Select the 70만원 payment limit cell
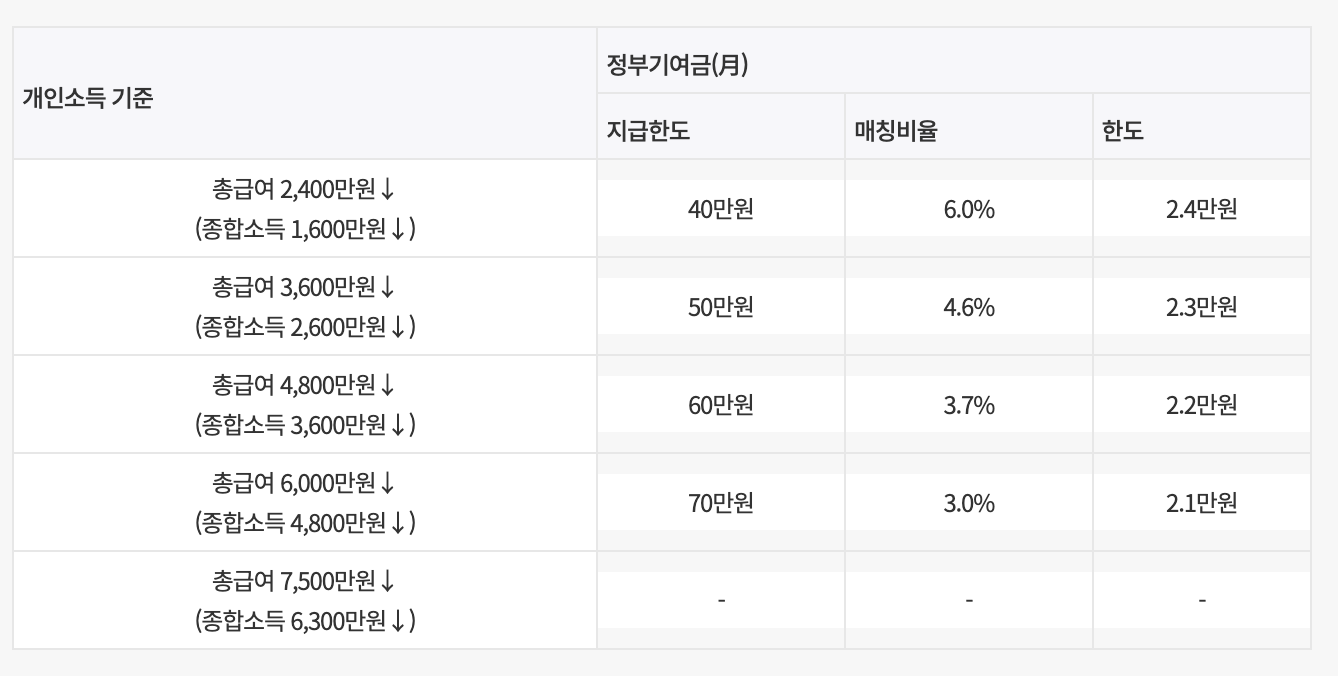This screenshot has width=1338, height=676. [721, 502]
